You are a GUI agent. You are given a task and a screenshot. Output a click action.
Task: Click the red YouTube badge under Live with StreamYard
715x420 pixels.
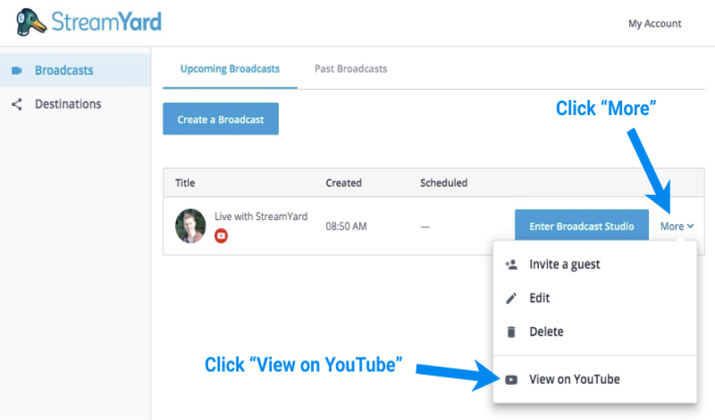[x=221, y=236]
